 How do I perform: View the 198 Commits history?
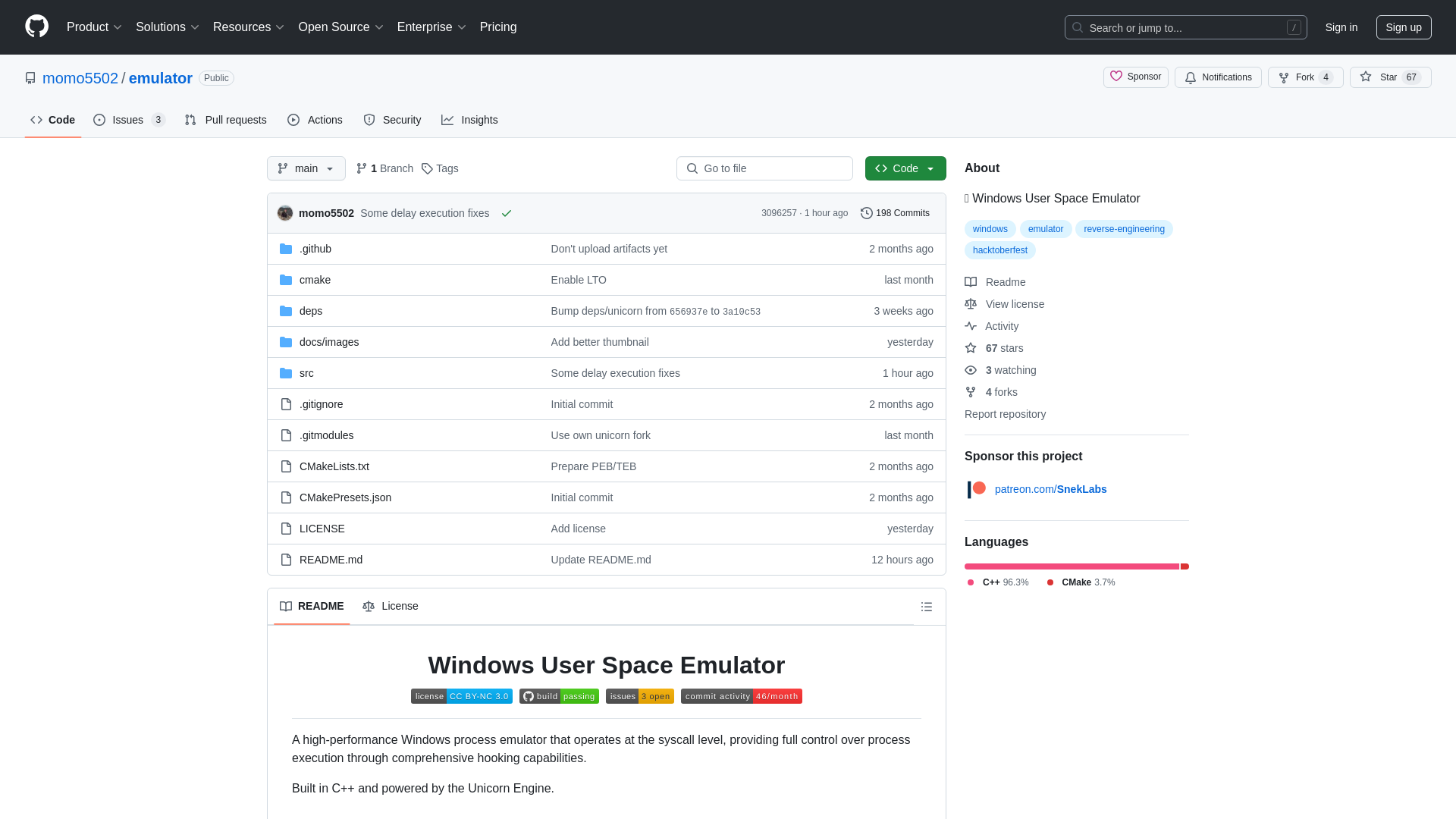click(895, 213)
